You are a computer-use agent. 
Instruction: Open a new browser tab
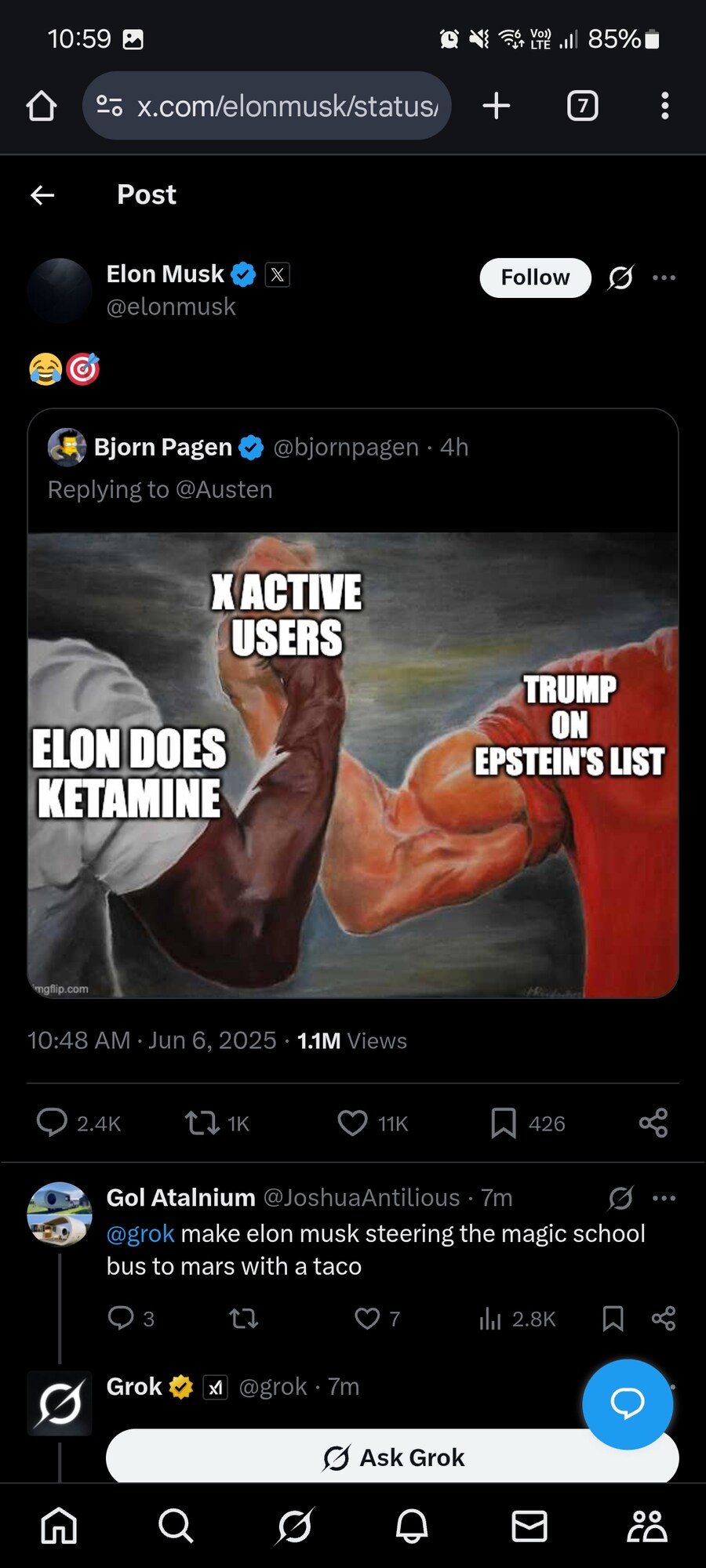click(x=497, y=106)
